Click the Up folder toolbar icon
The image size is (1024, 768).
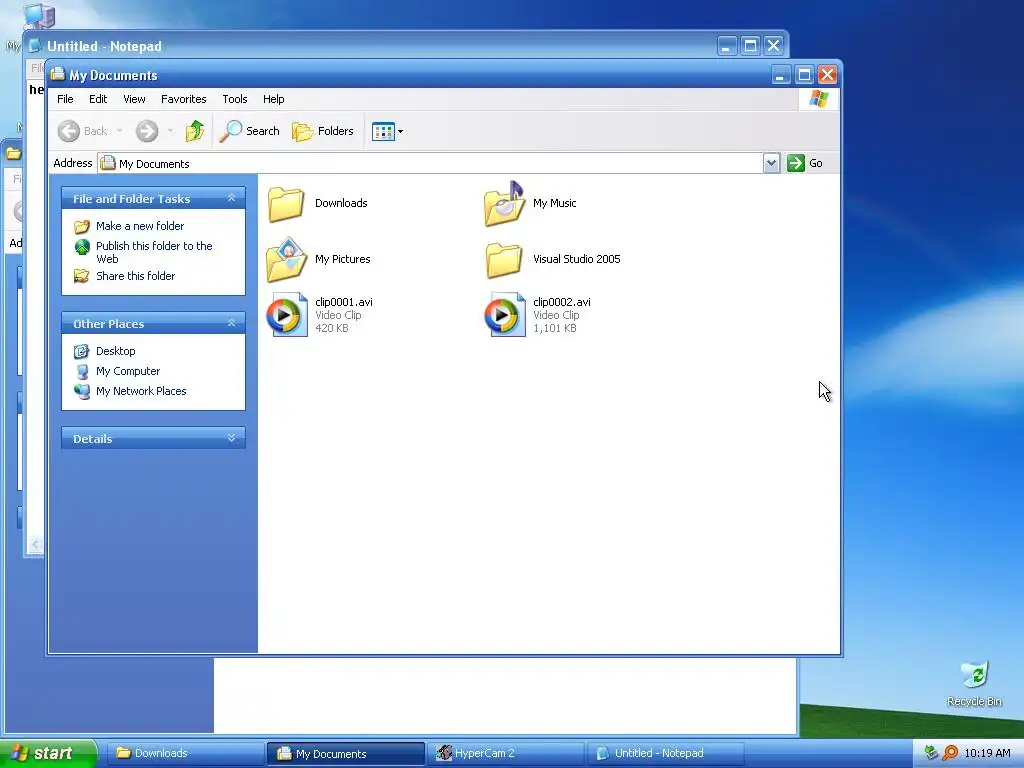tap(195, 131)
